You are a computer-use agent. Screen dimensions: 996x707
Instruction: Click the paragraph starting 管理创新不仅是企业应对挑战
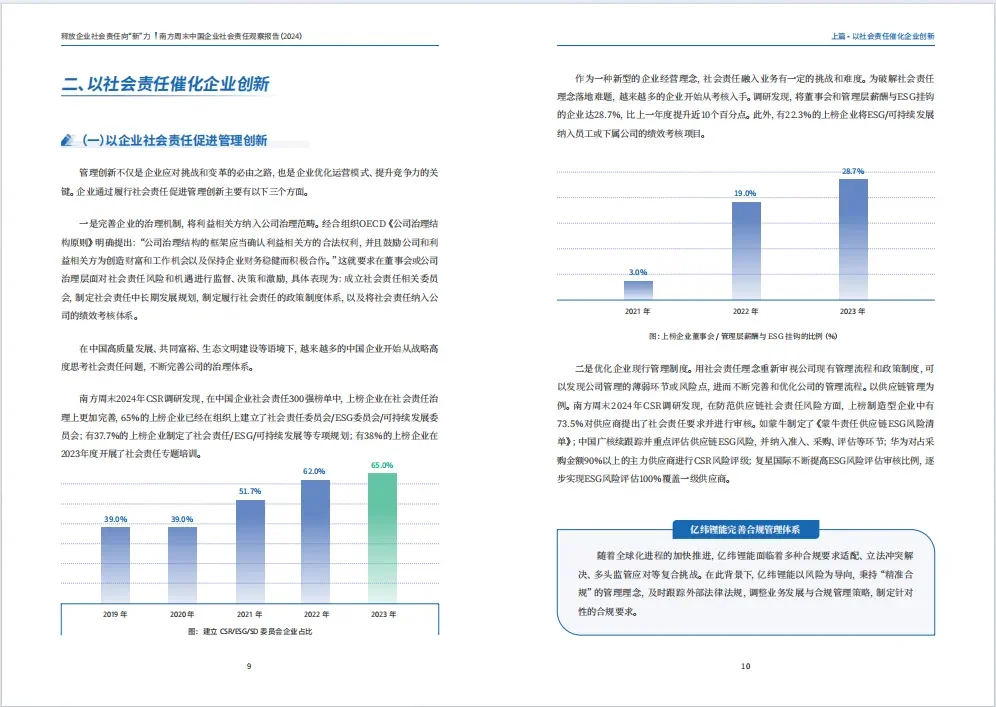[250, 182]
